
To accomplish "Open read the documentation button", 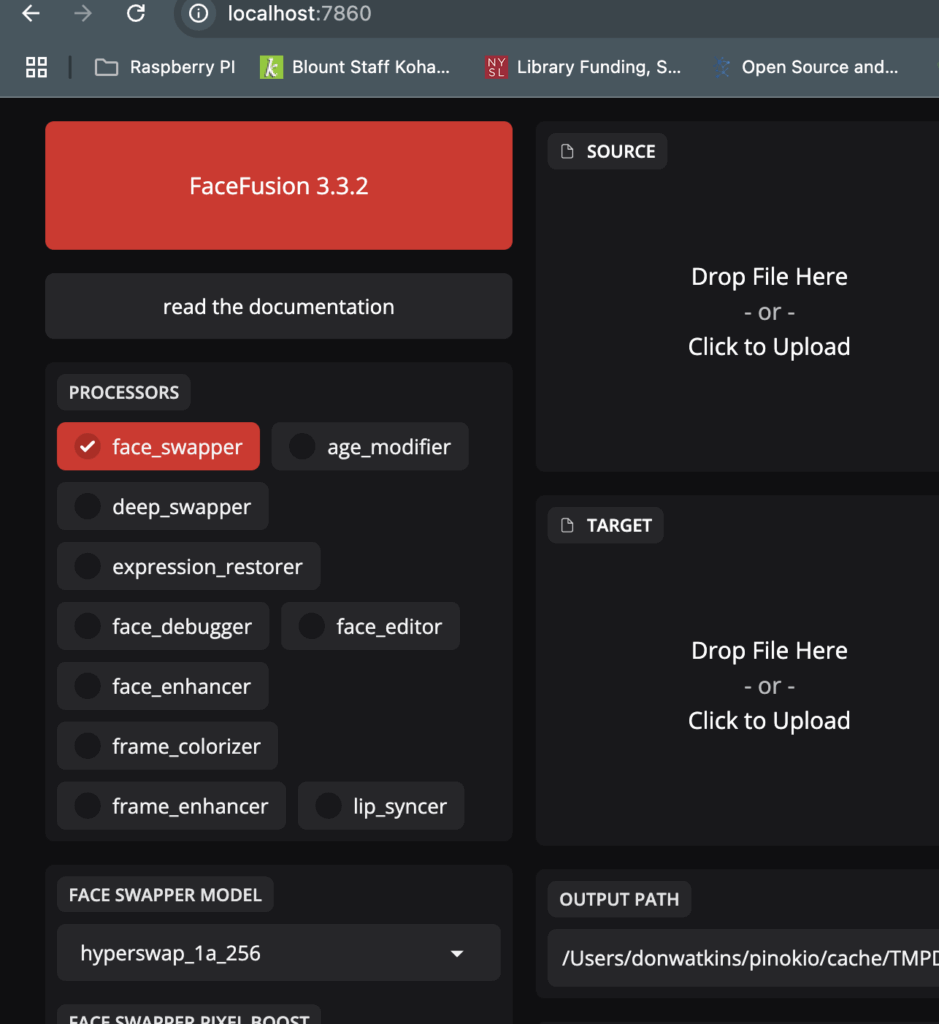I will (279, 306).
